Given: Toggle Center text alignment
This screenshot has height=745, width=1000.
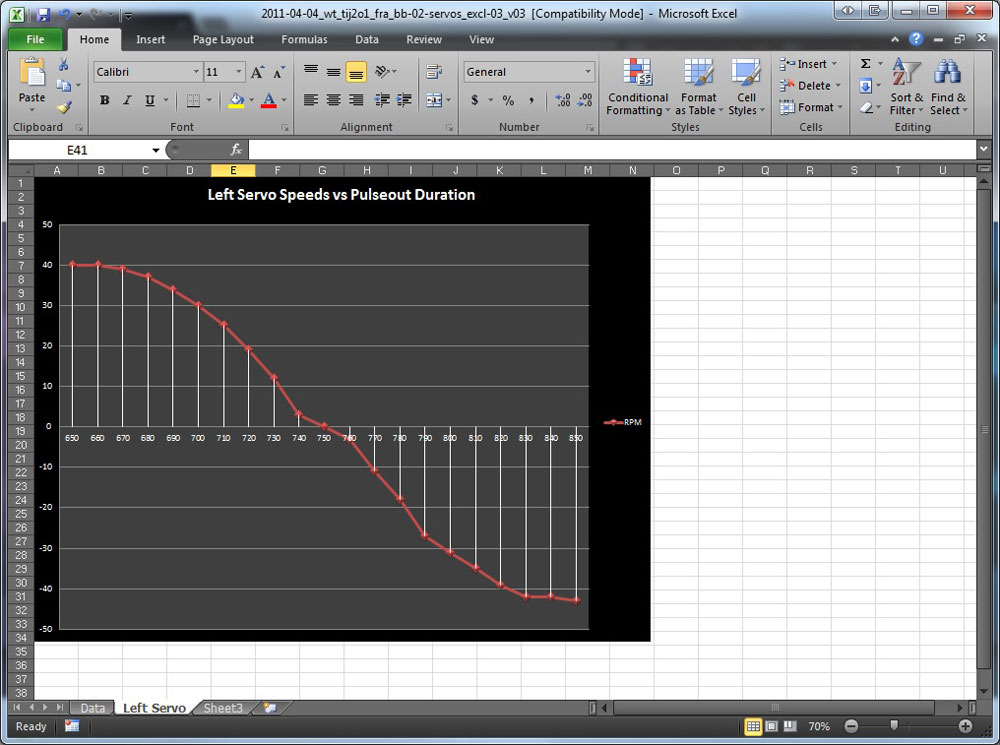Looking at the screenshot, I should (x=334, y=100).
